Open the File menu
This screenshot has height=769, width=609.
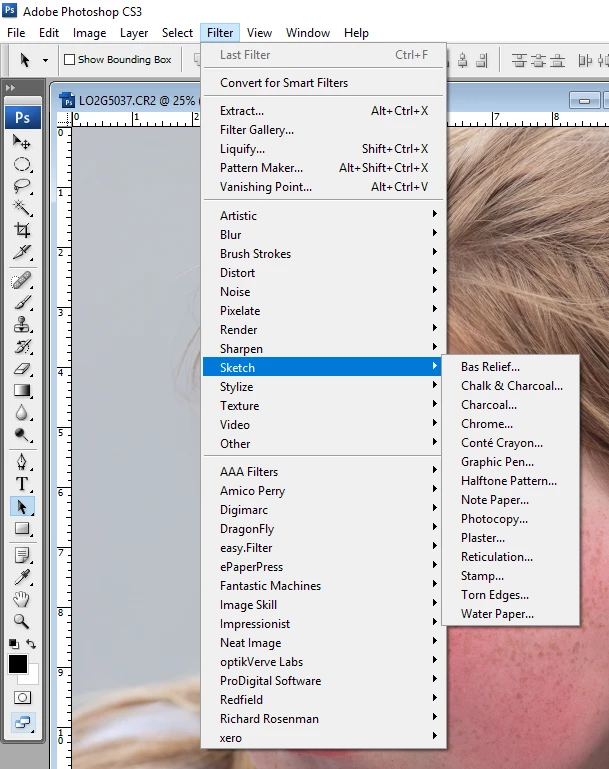pyautogui.click(x=16, y=33)
